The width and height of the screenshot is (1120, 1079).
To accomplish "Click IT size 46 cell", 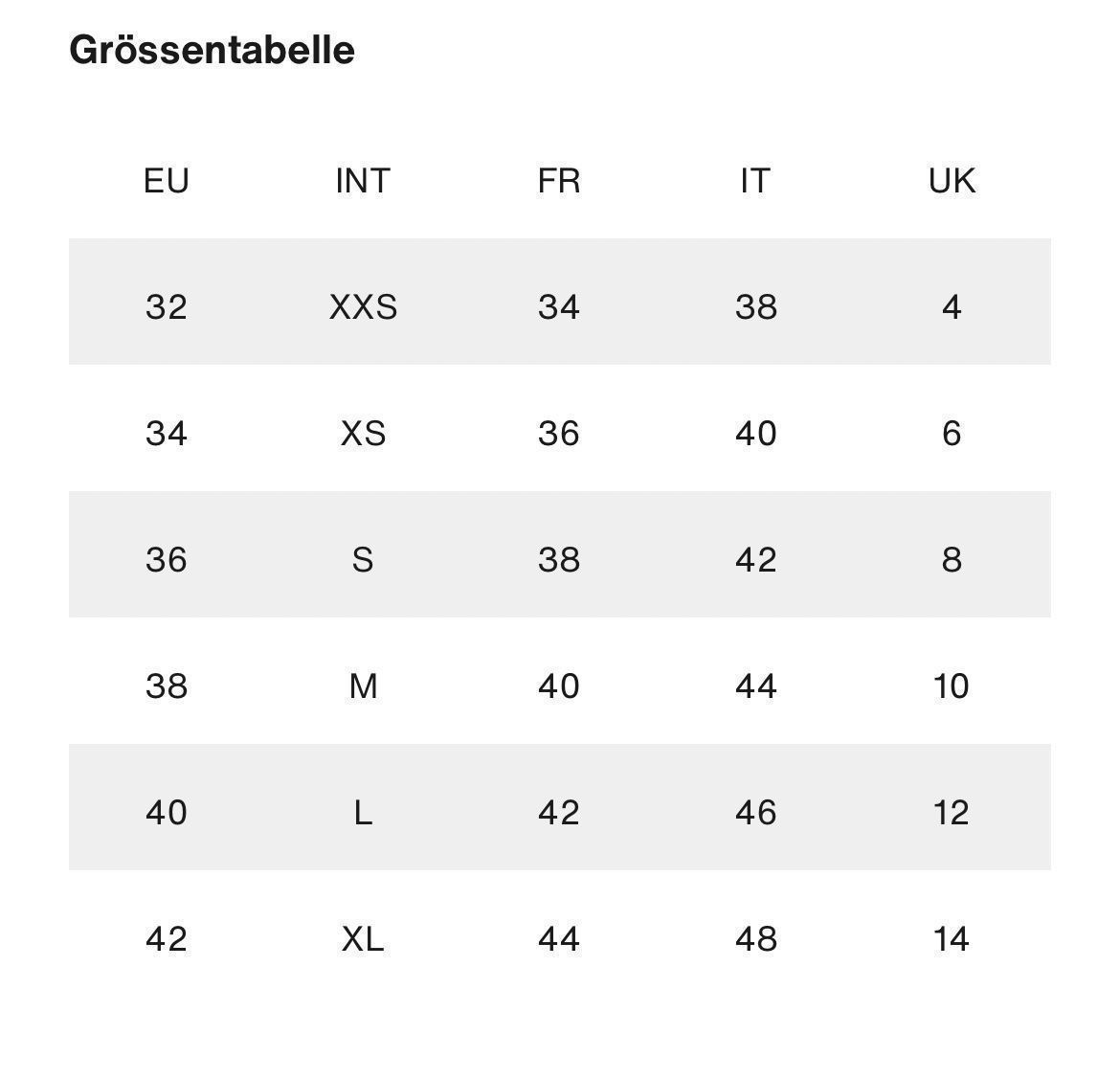I will click(x=755, y=813).
